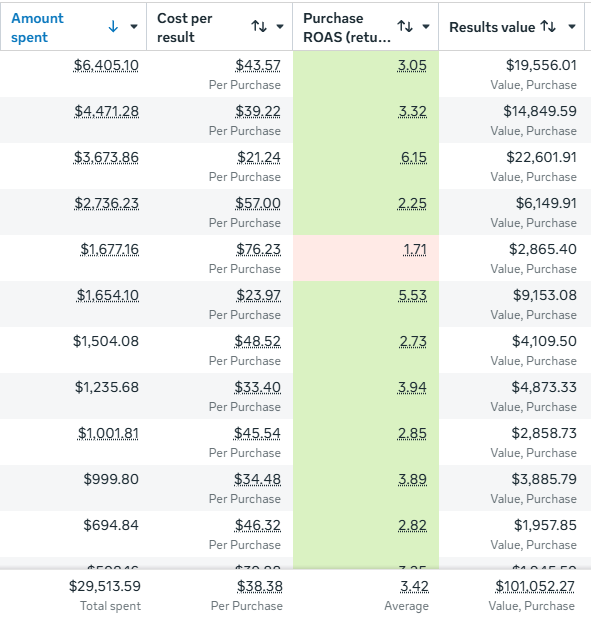The width and height of the screenshot is (591, 626).
Task: Click ROAS value 2.73
Action: 413,341
